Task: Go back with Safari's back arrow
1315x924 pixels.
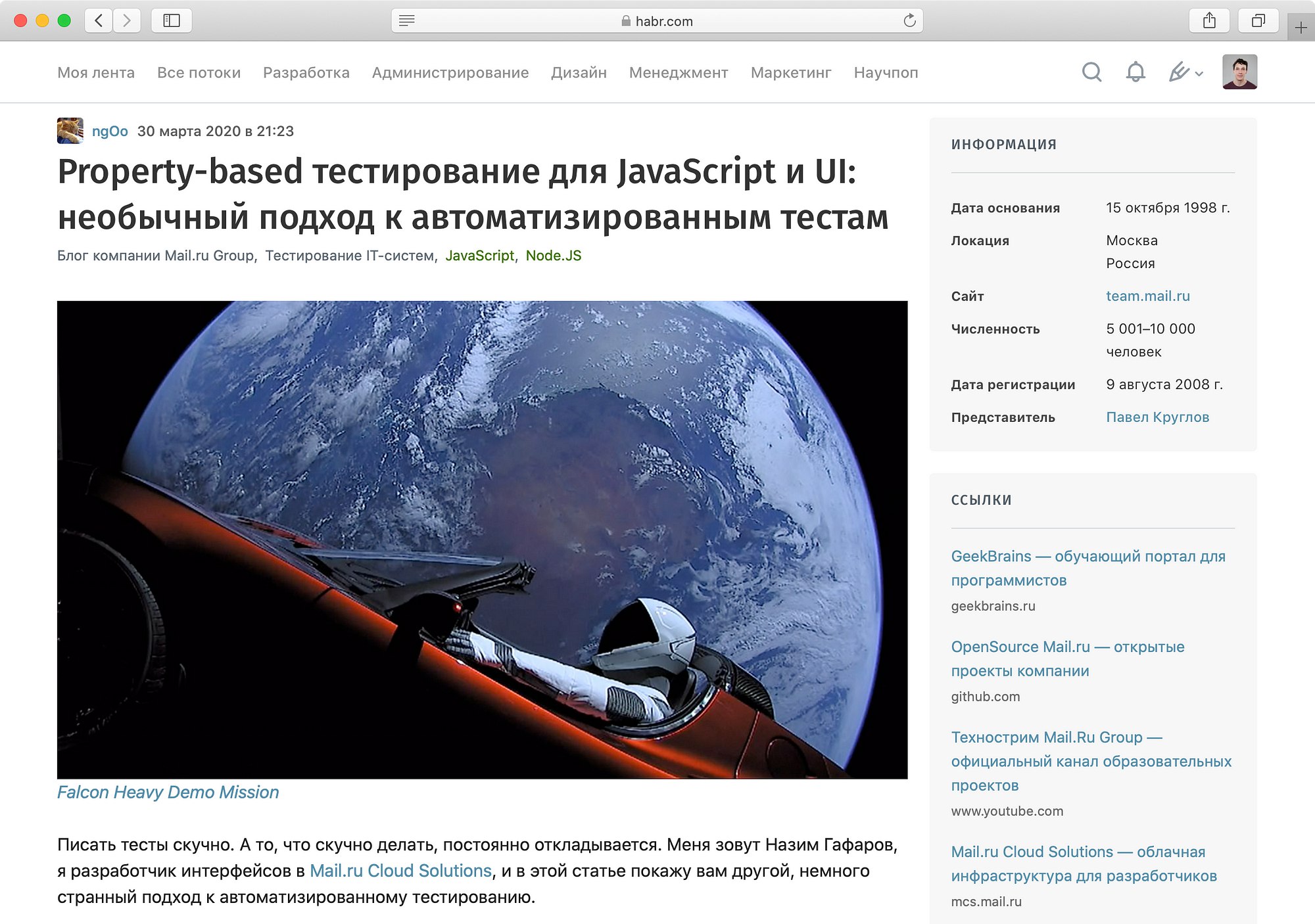Action: coord(99,21)
